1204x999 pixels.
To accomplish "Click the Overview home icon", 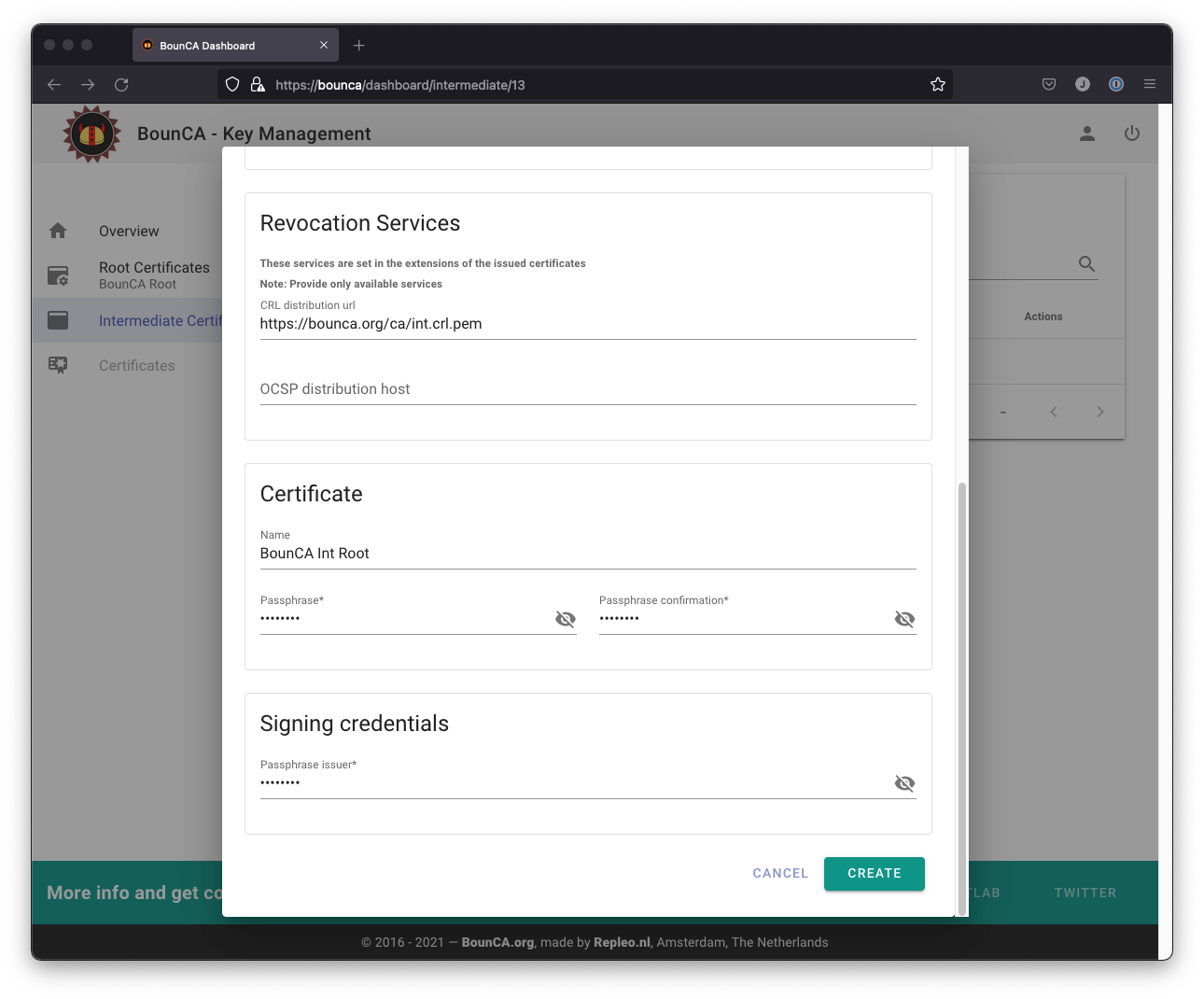I will click(58, 231).
